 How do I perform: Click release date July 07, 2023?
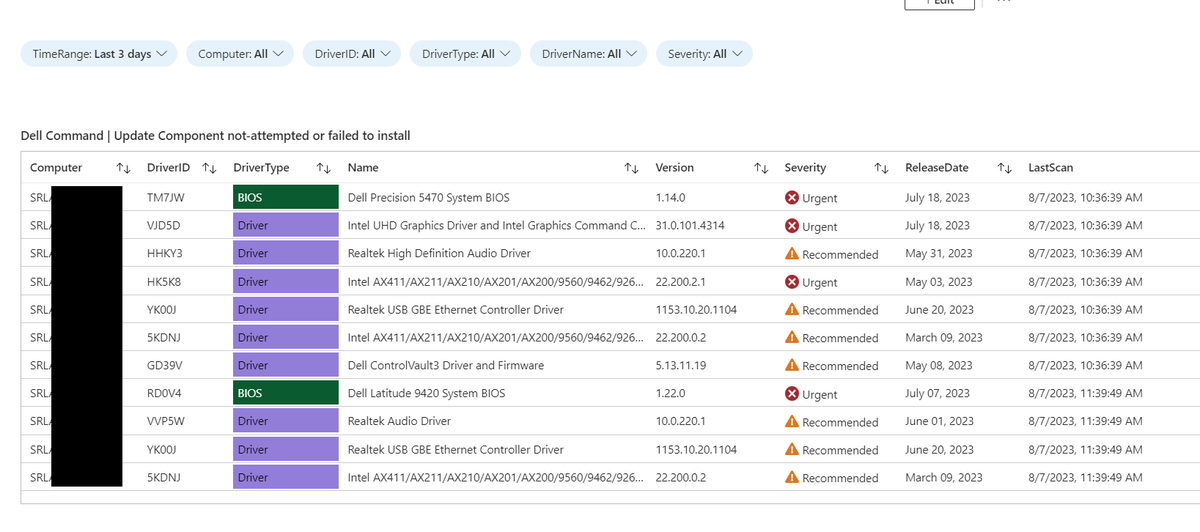[x=937, y=394]
